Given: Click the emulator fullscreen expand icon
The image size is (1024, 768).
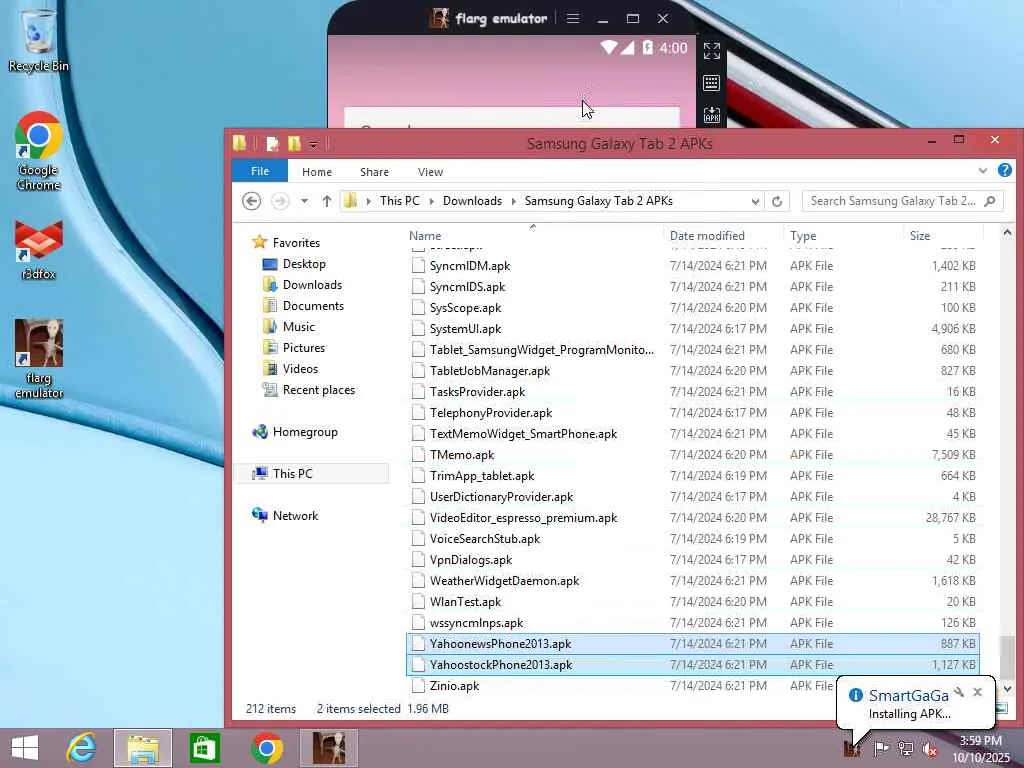Looking at the screenshot, I should pos(712,50).
